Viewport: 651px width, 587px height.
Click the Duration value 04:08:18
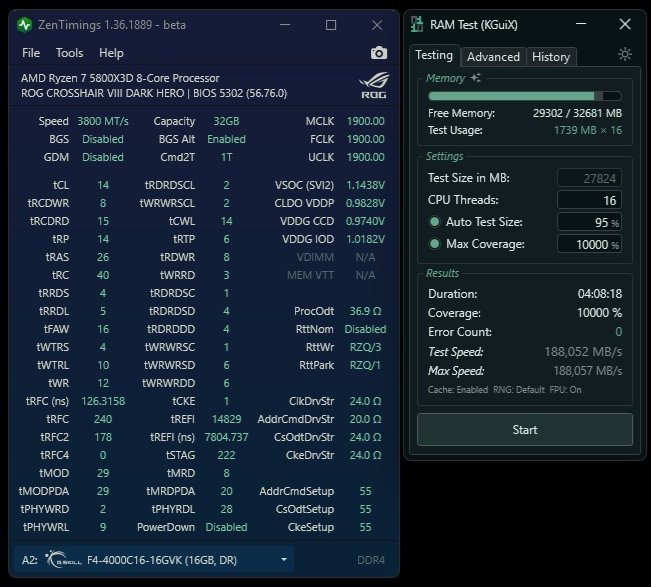click(x=600, y=294)
